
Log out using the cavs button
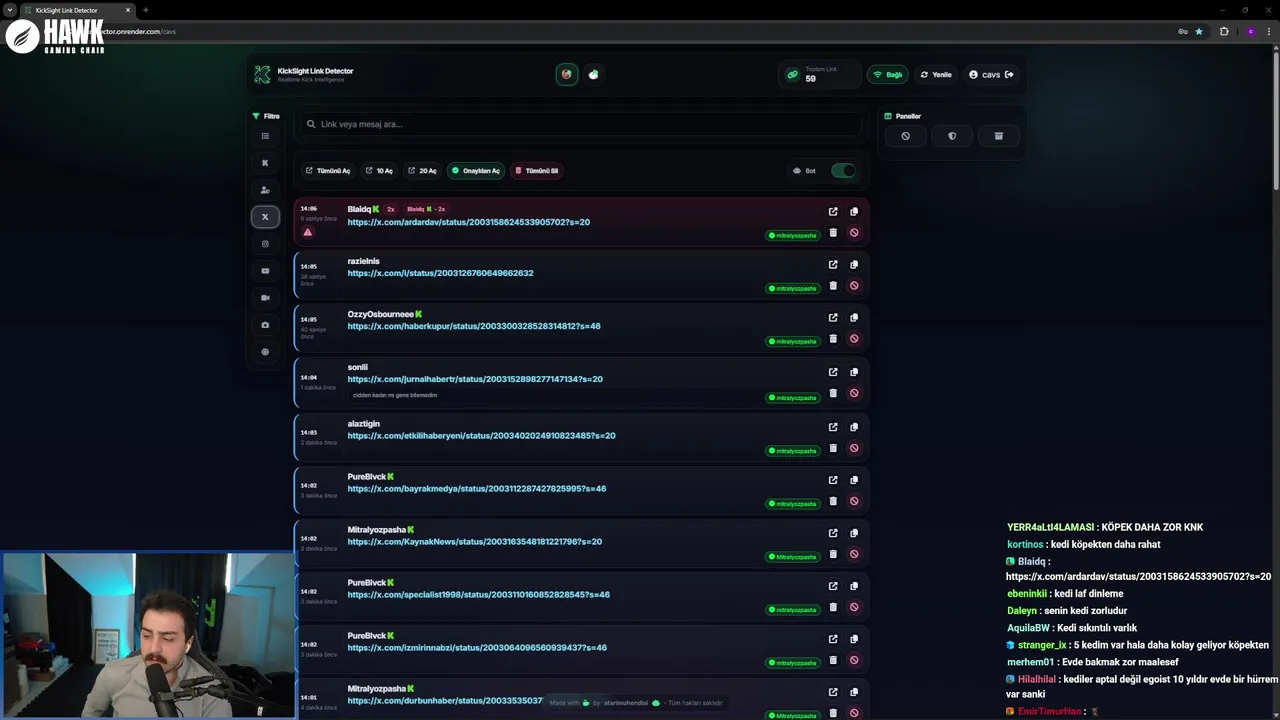[991, 75]
